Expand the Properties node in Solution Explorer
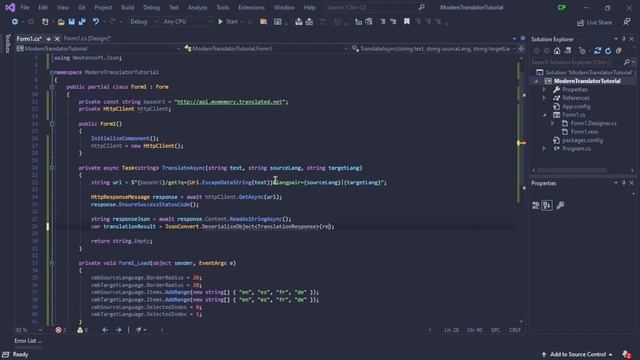This screenshot has width=640, height=360. coord(544,89)
